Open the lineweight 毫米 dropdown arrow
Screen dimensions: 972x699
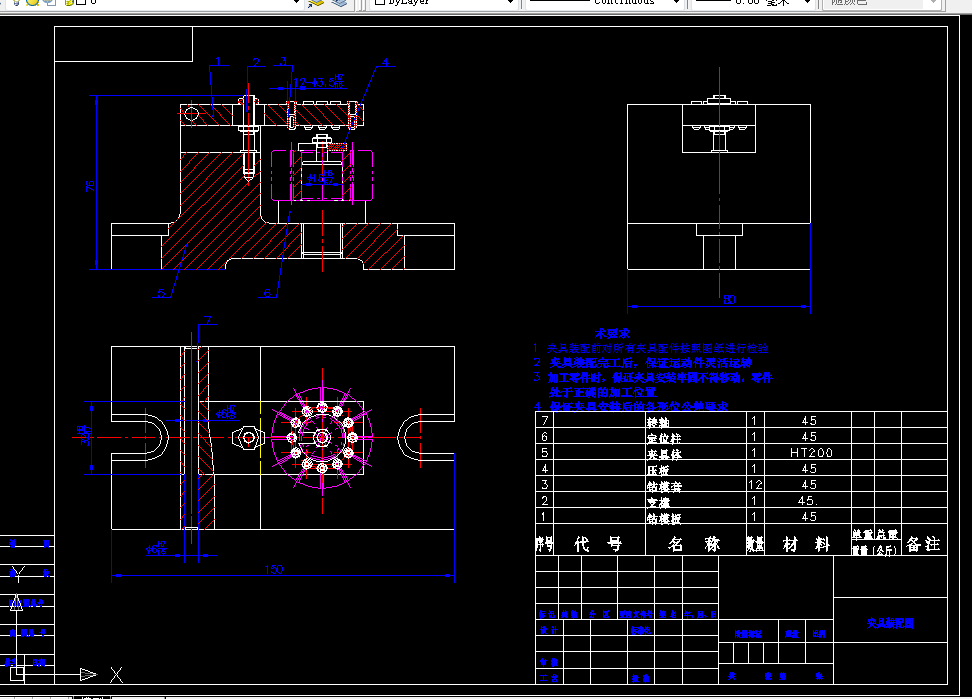pos(807,2)
